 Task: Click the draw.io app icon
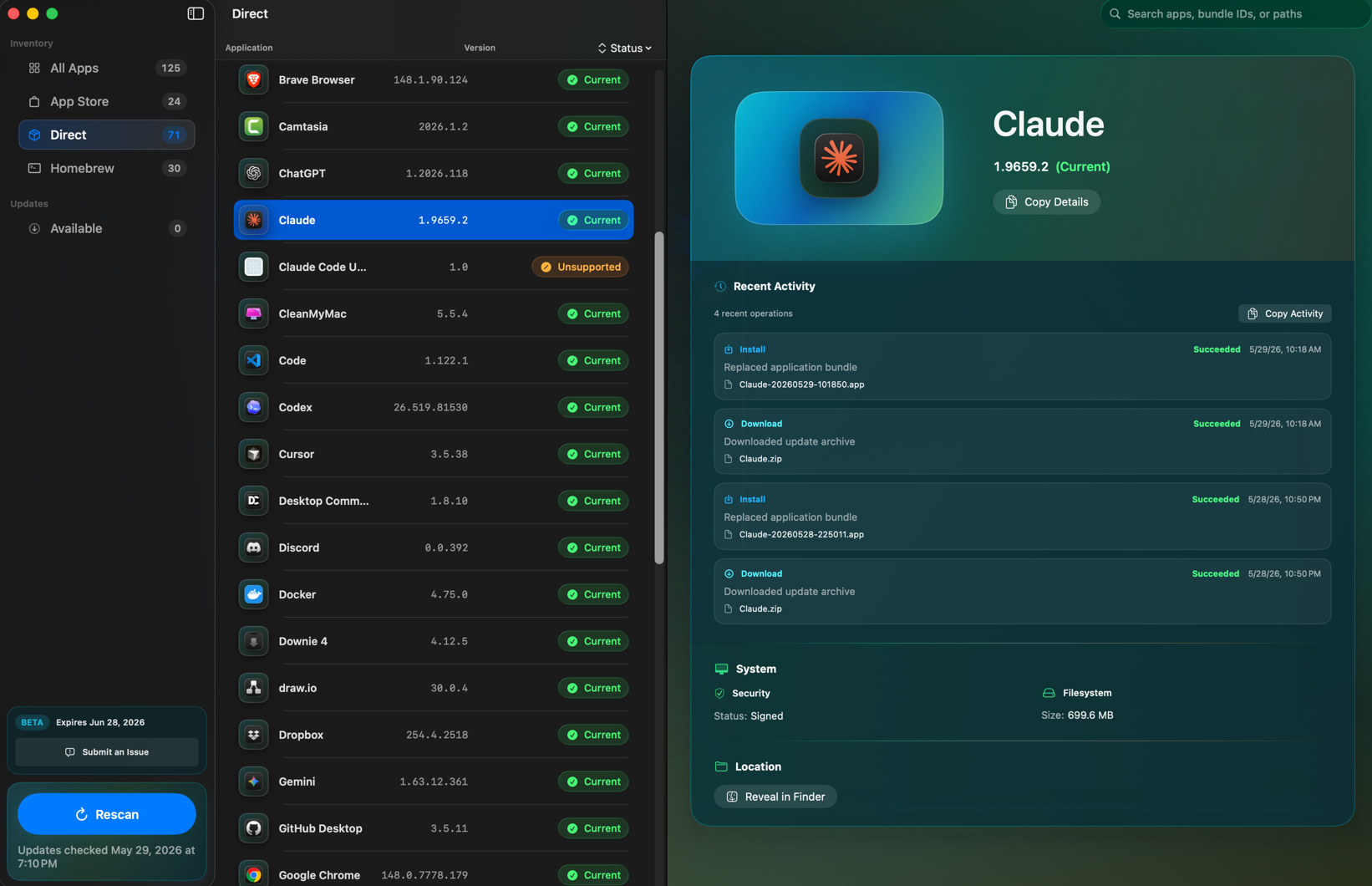254,688
